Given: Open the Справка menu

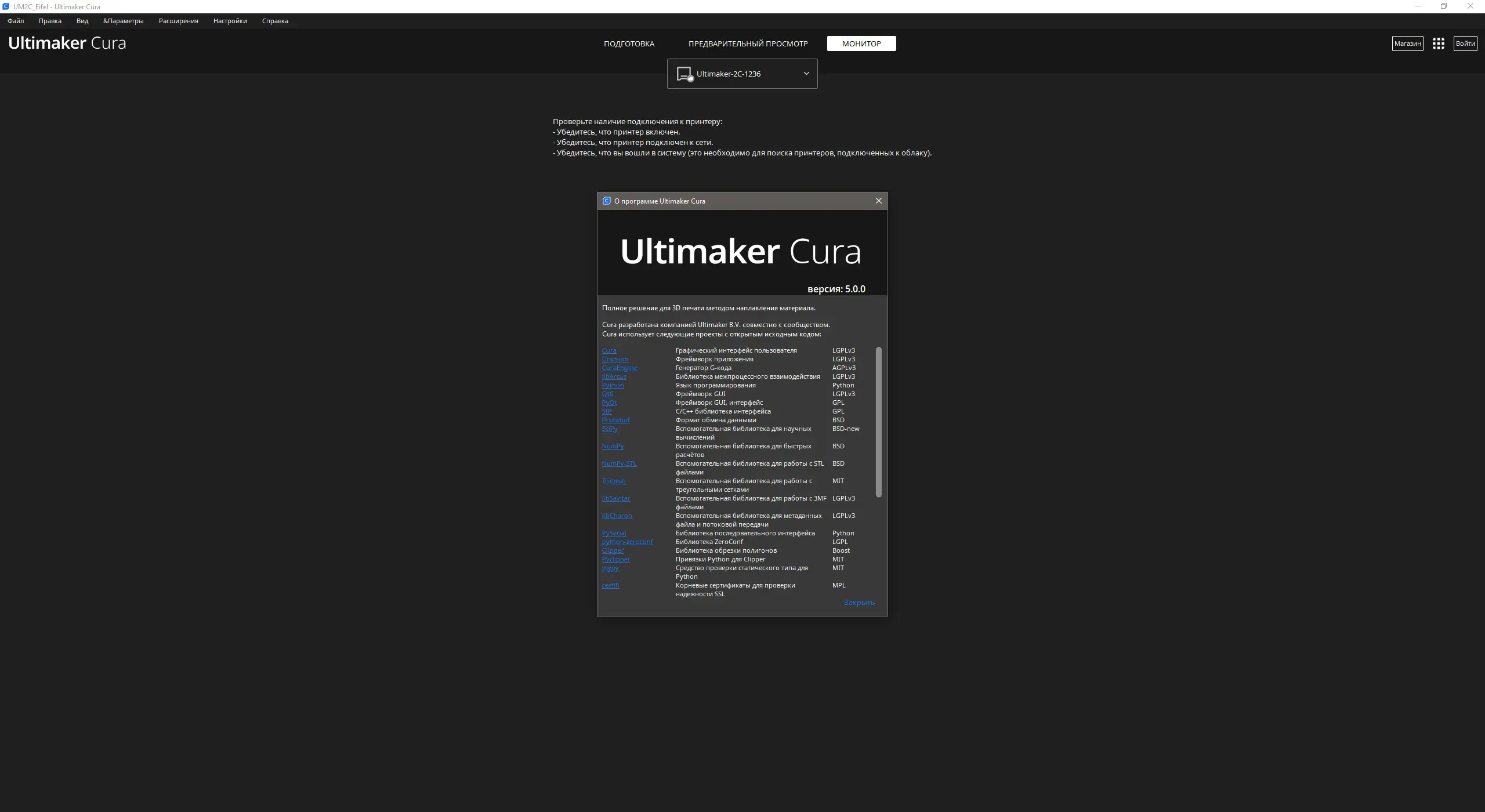Looking at the screenshot, I should 274,21.
